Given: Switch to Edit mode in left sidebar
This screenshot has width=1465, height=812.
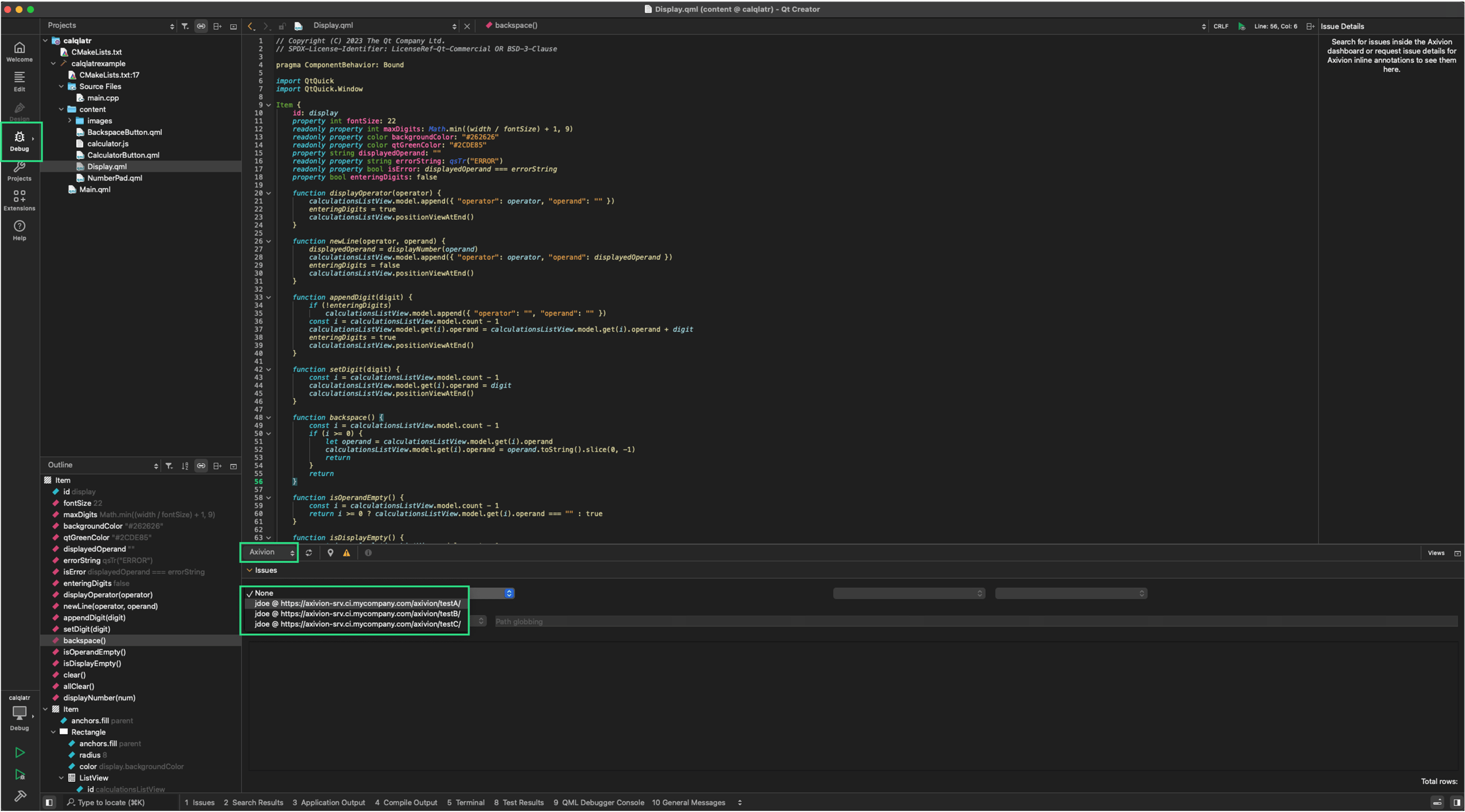Looking at the screenshot, I should tap(19, 81).
